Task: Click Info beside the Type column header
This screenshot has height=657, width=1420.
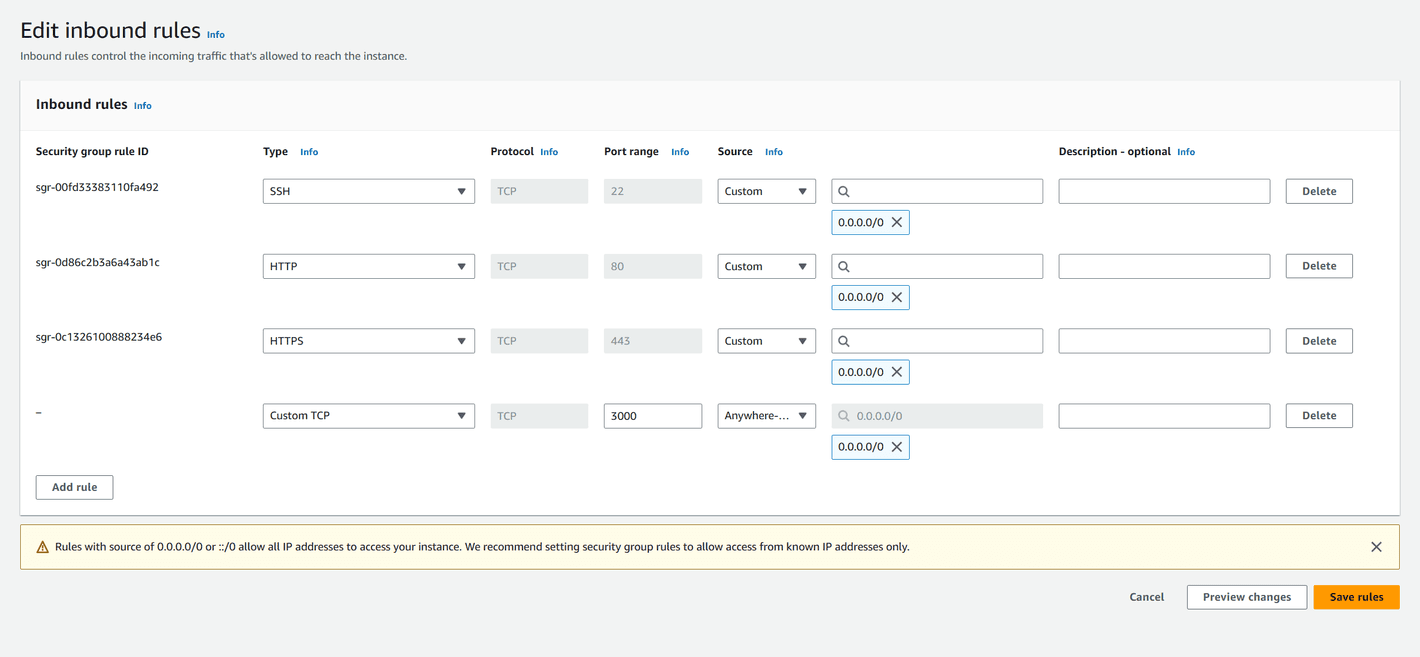Action: (309, 152)
